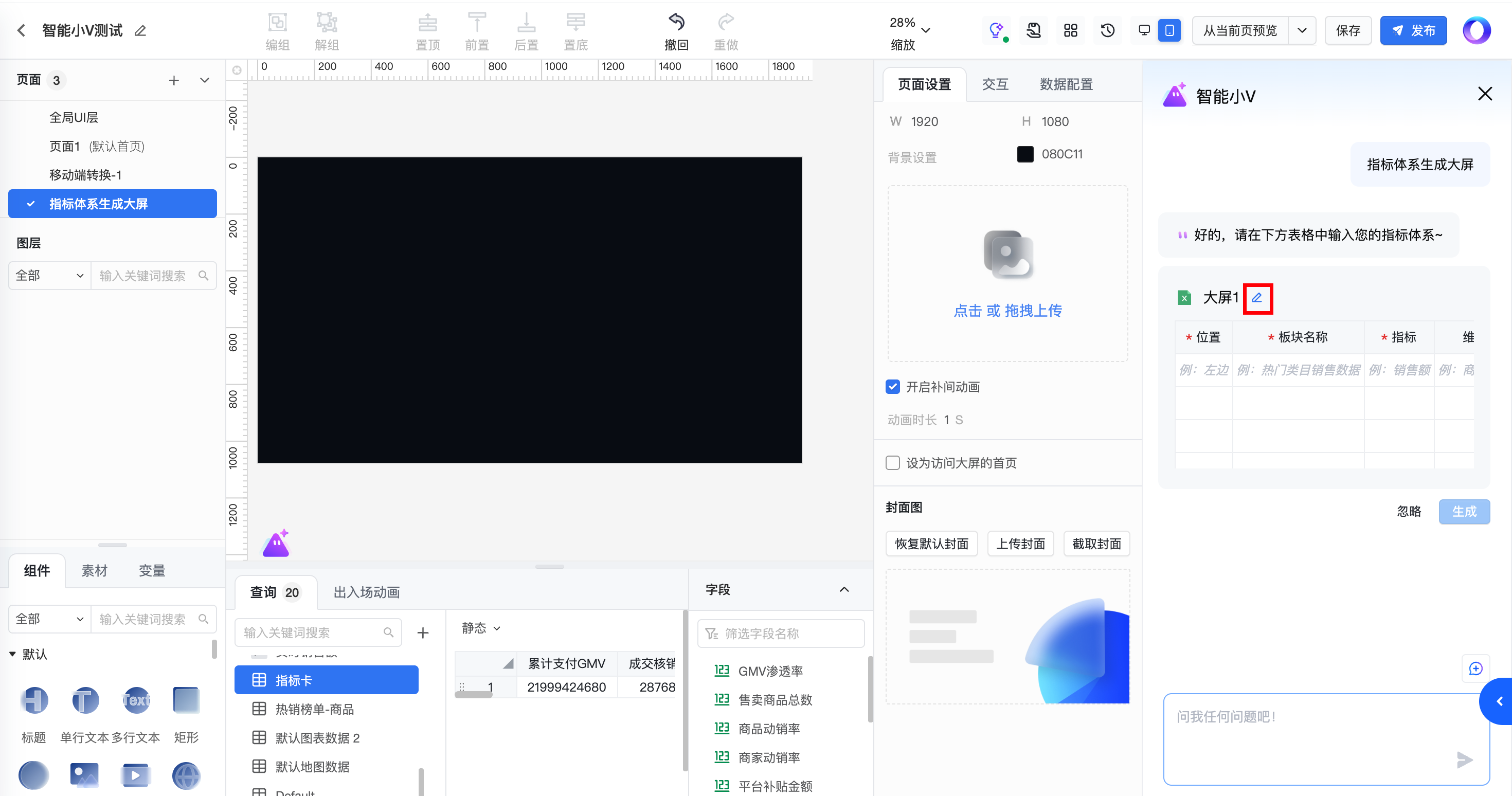Collapse the 字段 panel chevron

(844, 589)
